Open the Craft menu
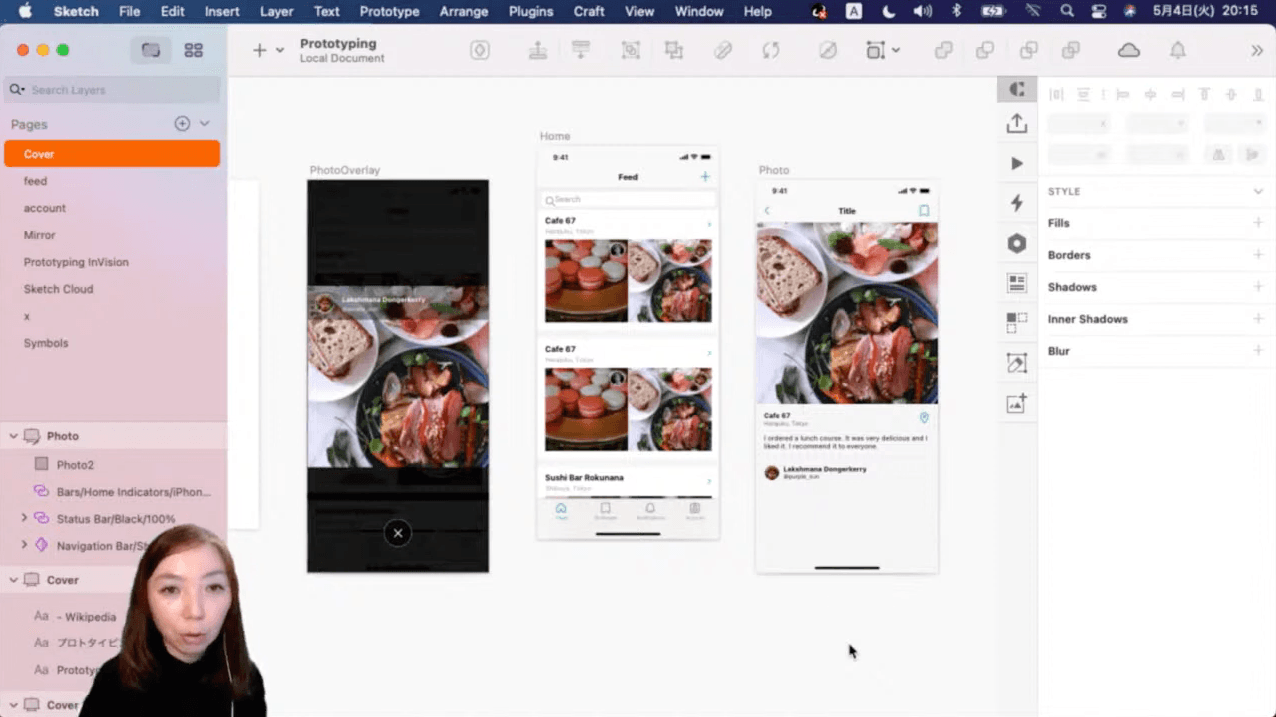Screen dimensions: 1276x717 tap(589, 11)
